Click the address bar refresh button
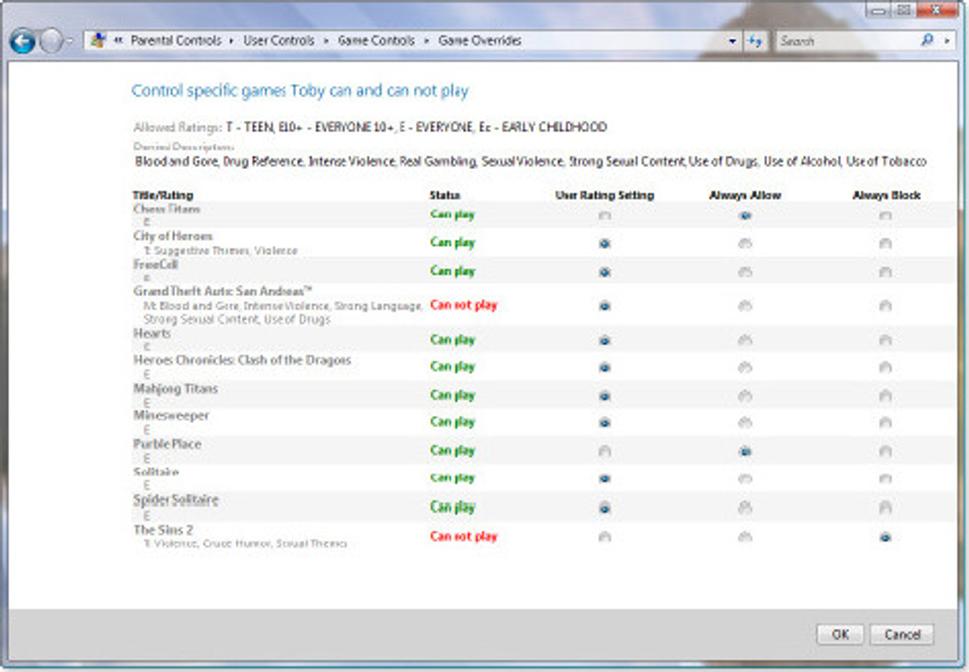969x672 pixels. tap(755, 41)
